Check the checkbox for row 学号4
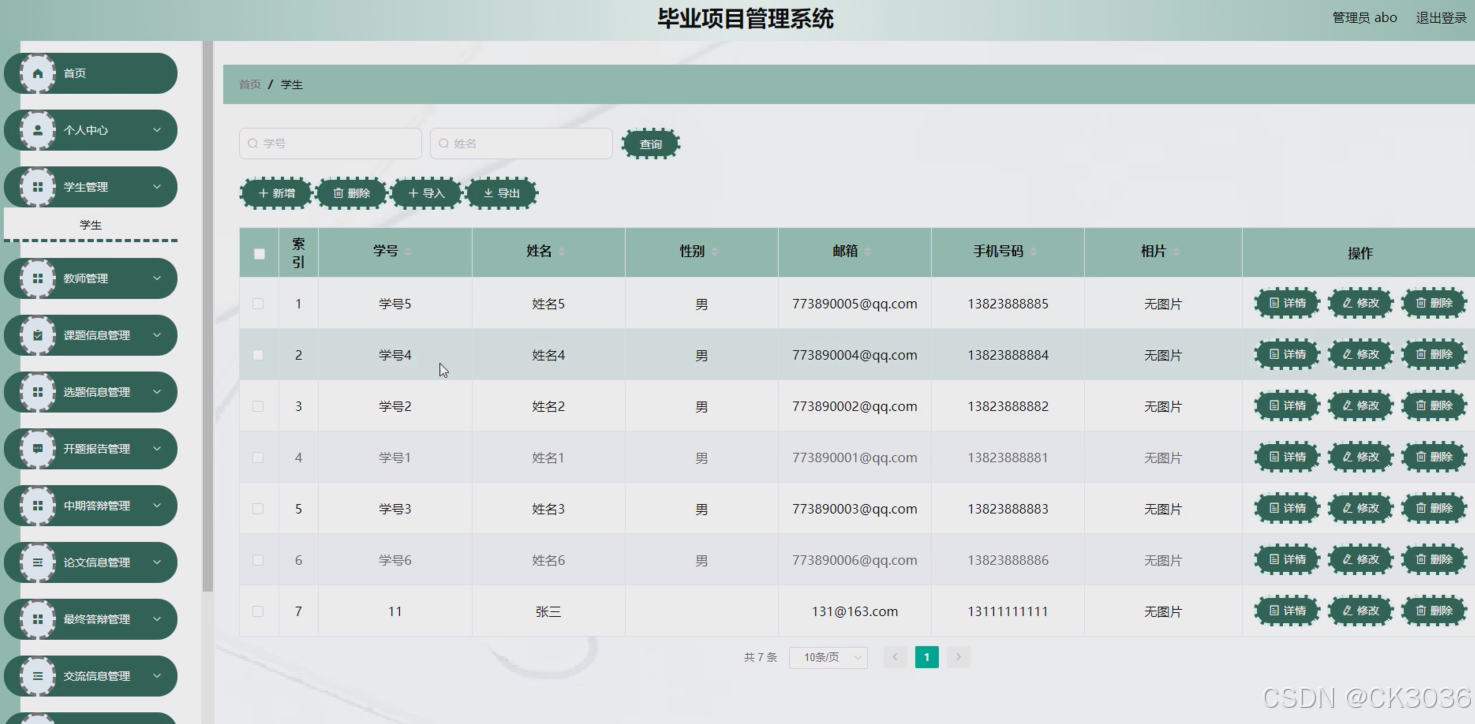This screenshot has width=1475, height=724. 258,355
